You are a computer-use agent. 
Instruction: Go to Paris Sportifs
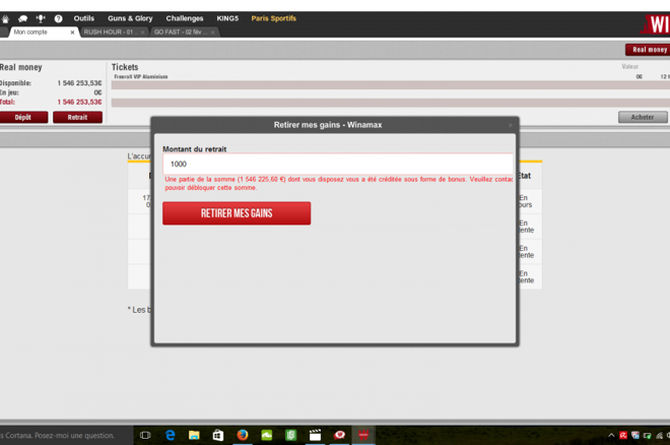click(273, 18)
